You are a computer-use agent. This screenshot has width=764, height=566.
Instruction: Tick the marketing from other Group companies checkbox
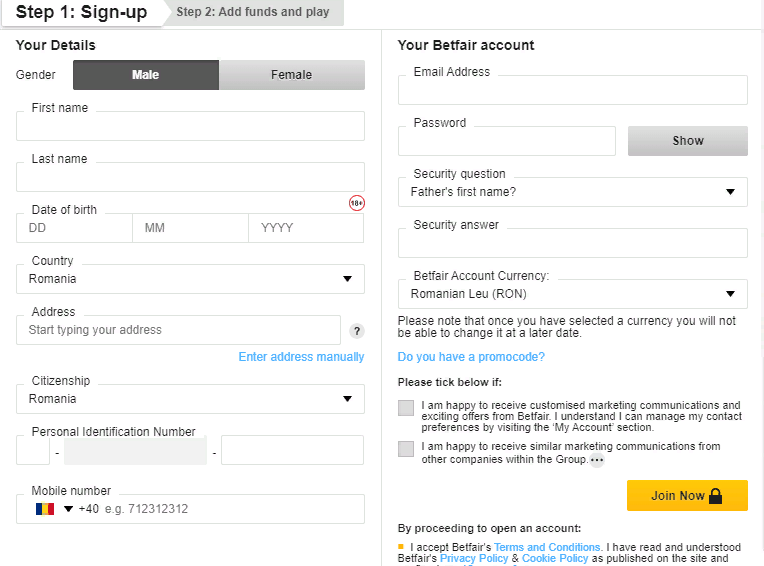[x=406, y=449]
